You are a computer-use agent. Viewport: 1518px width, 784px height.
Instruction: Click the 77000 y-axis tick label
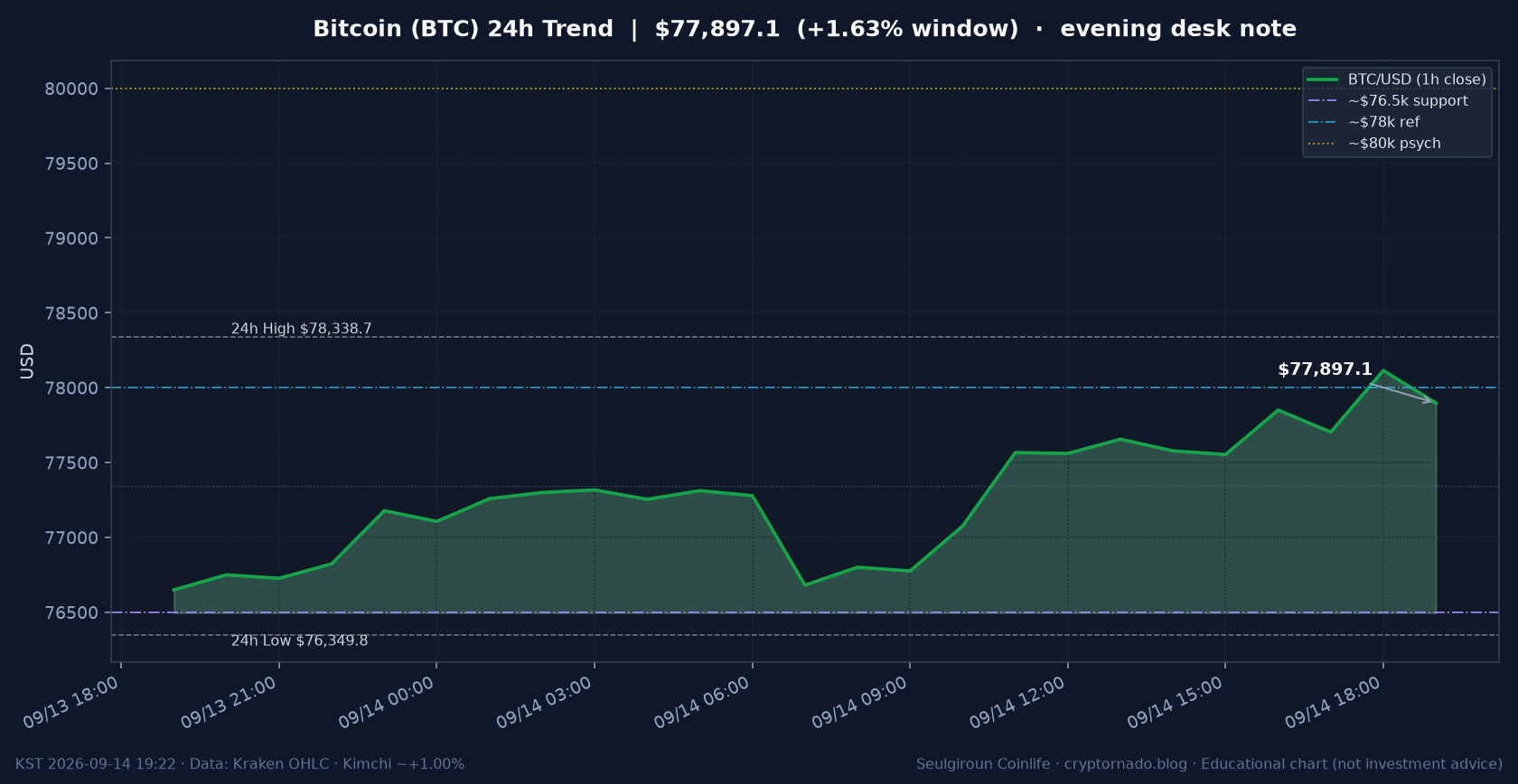(x=71, y=538)
